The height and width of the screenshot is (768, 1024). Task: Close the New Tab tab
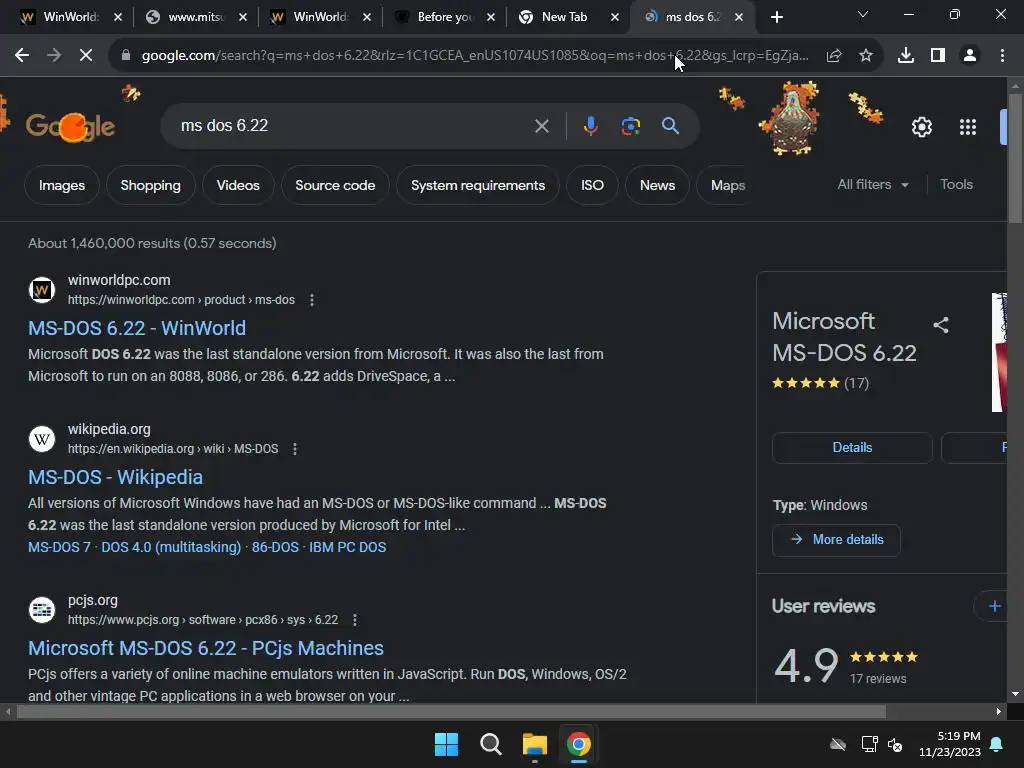615,18
